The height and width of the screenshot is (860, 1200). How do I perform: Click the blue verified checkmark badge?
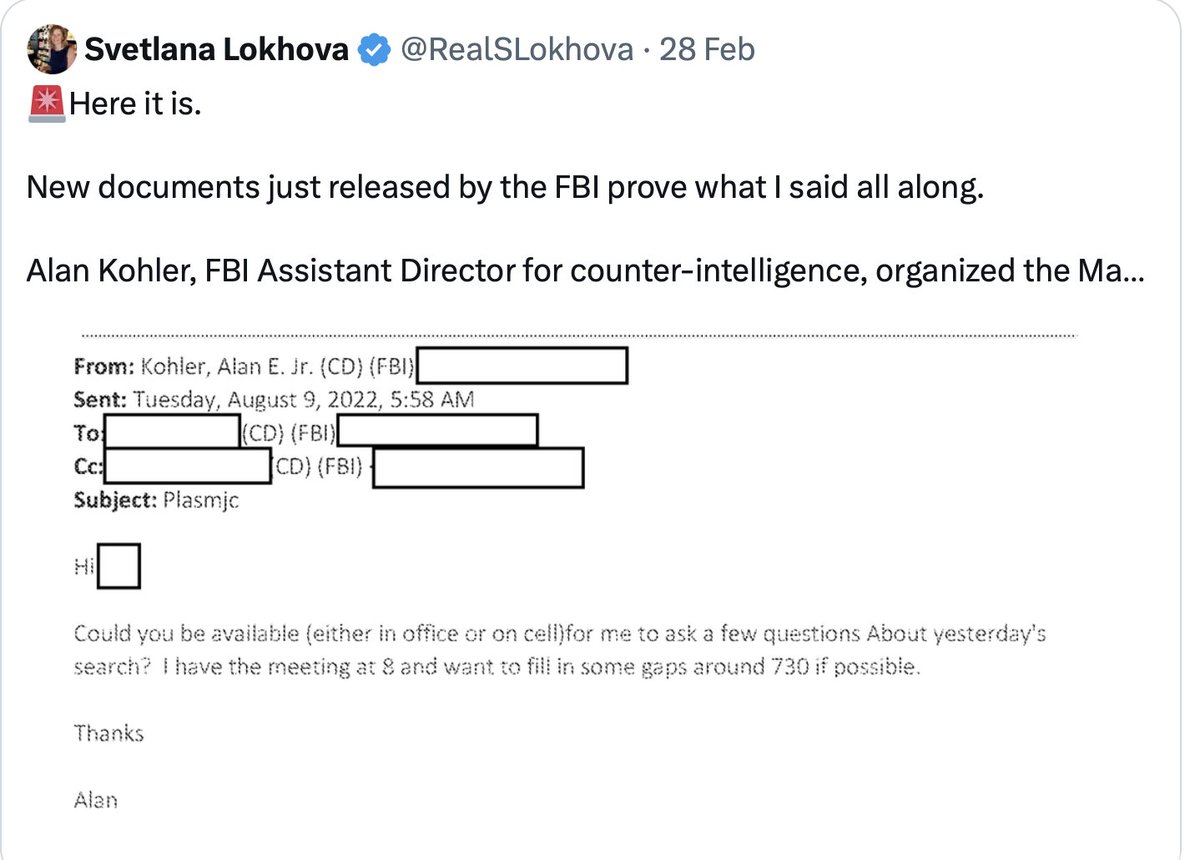374,49
